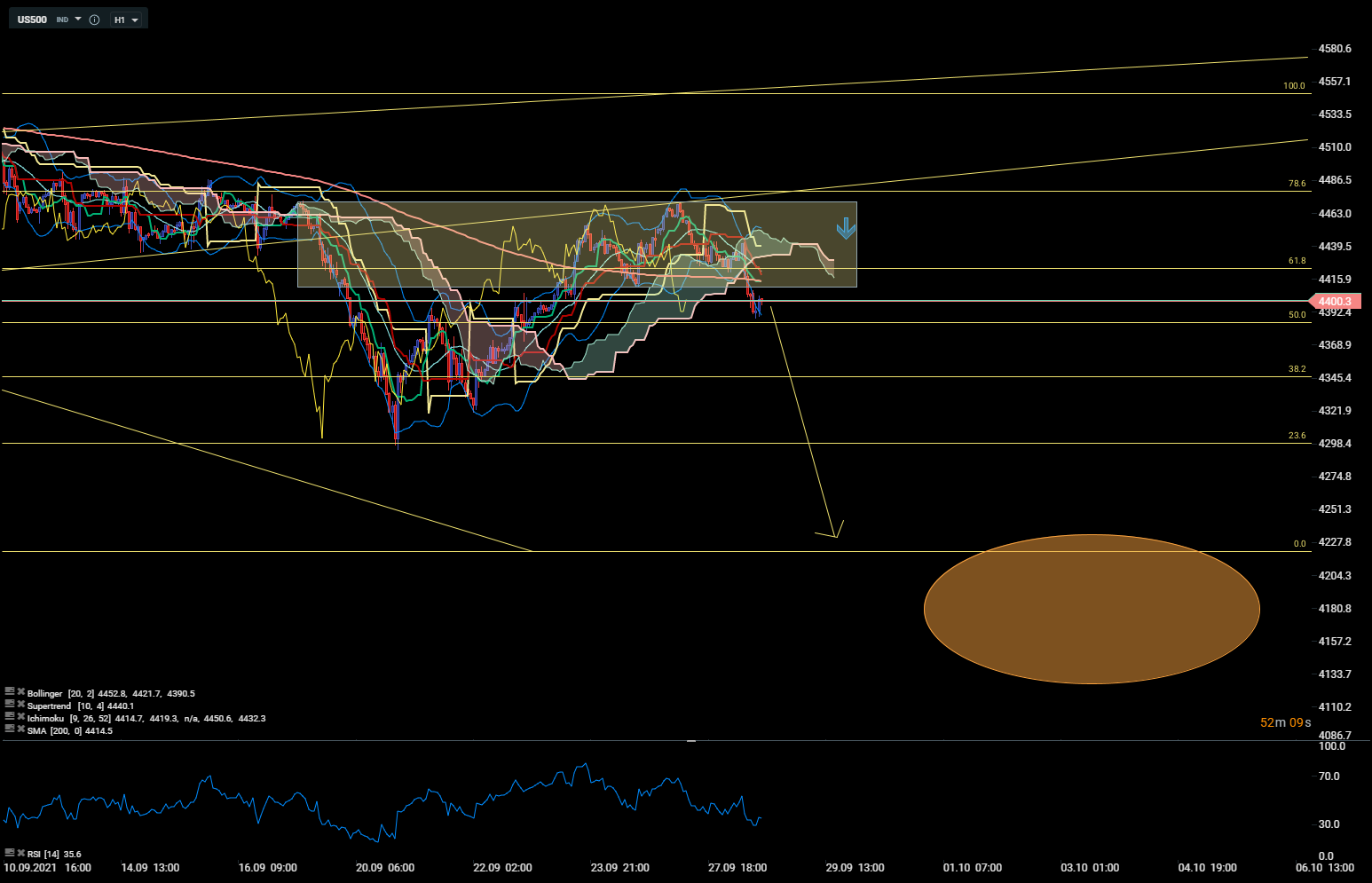Select the shaded rectangle zone drawing
Image resolution: width=1372 pixels, height=883 pixels.
(x=577, y=244)
